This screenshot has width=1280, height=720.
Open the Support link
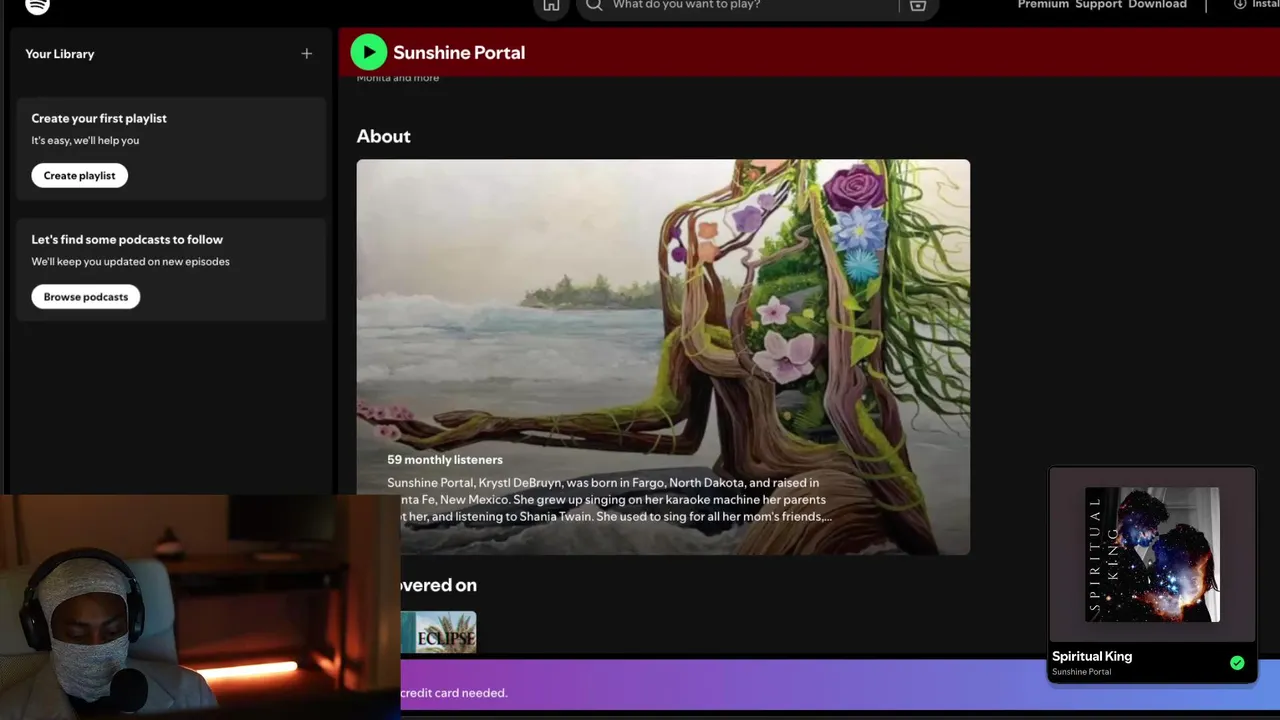(x=1099, y=5)
